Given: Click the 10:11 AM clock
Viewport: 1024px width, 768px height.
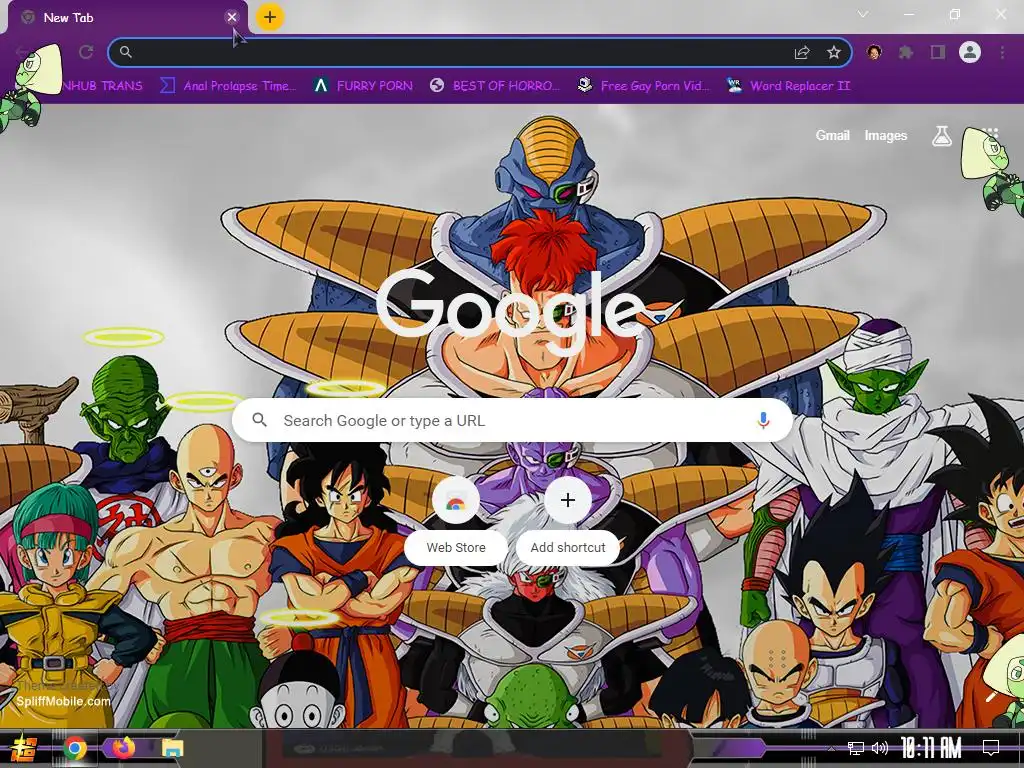Looking at the screenshot, I should click(x=931, y=748).
